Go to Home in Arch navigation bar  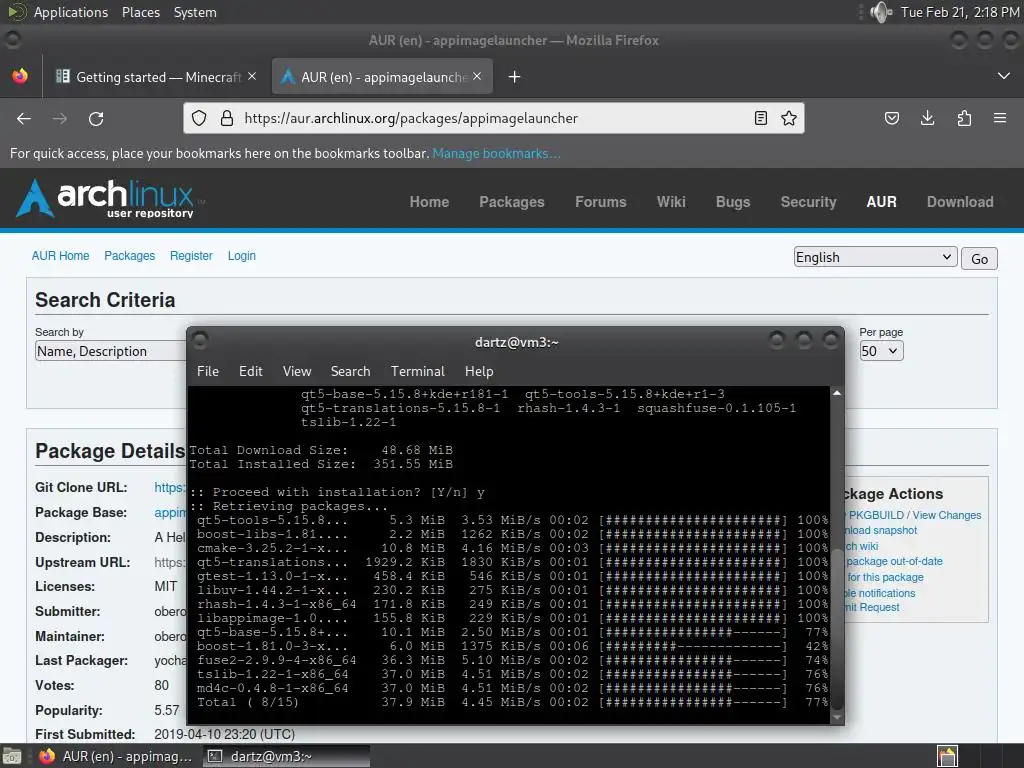429,202
